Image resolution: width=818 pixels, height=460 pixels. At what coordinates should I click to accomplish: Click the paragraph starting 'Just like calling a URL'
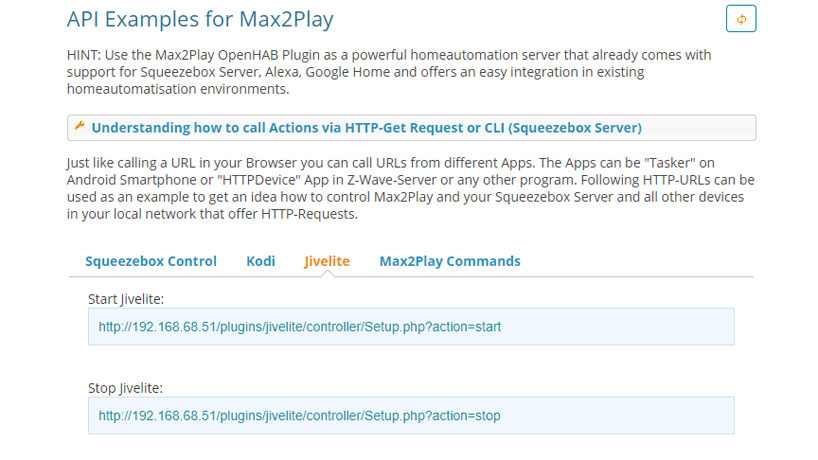tap(411, 188)
